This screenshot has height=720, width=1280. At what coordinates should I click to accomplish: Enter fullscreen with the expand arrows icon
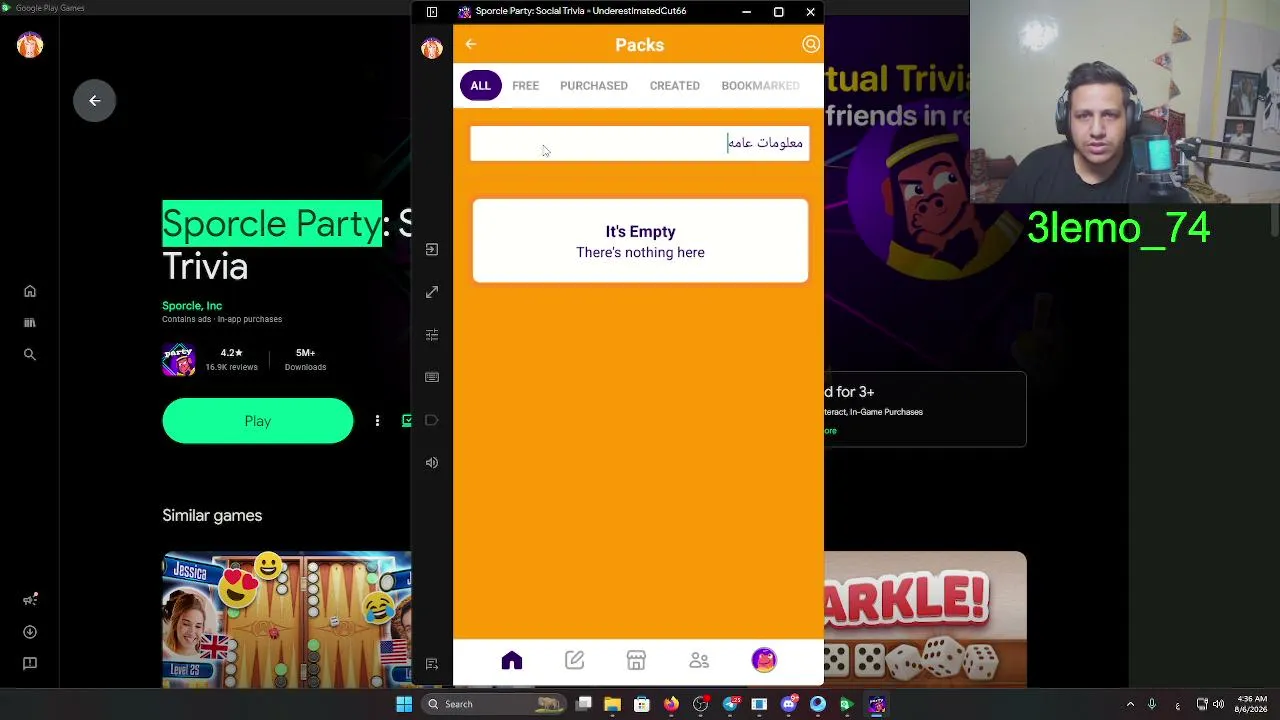432,292
